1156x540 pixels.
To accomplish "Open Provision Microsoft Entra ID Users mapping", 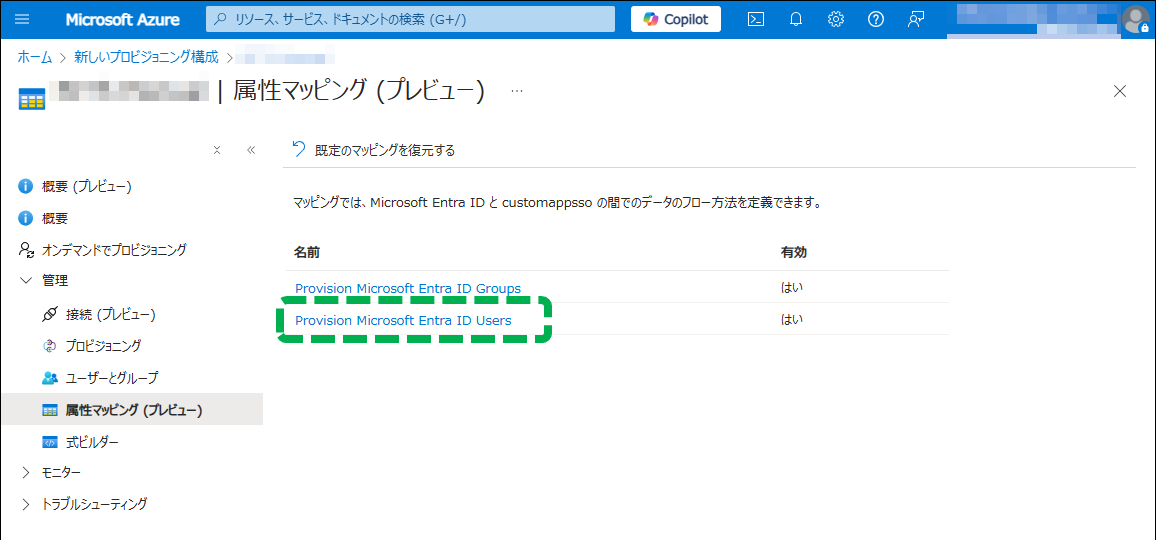I will [x=403, y=320].
